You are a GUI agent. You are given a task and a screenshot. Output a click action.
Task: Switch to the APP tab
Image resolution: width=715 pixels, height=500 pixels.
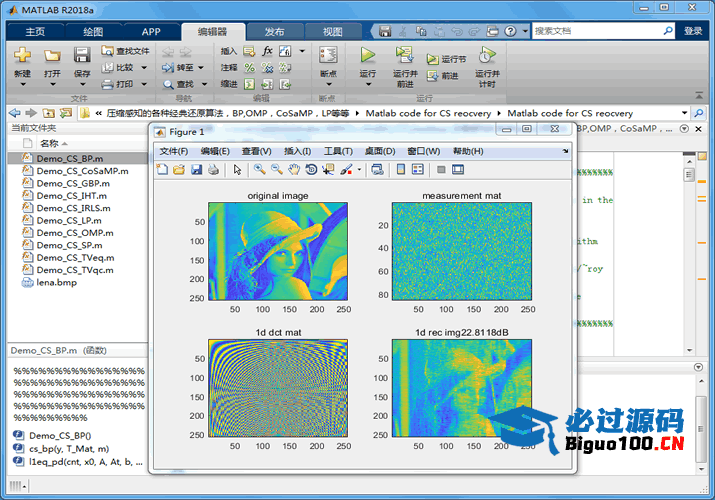tap(151, 31)
